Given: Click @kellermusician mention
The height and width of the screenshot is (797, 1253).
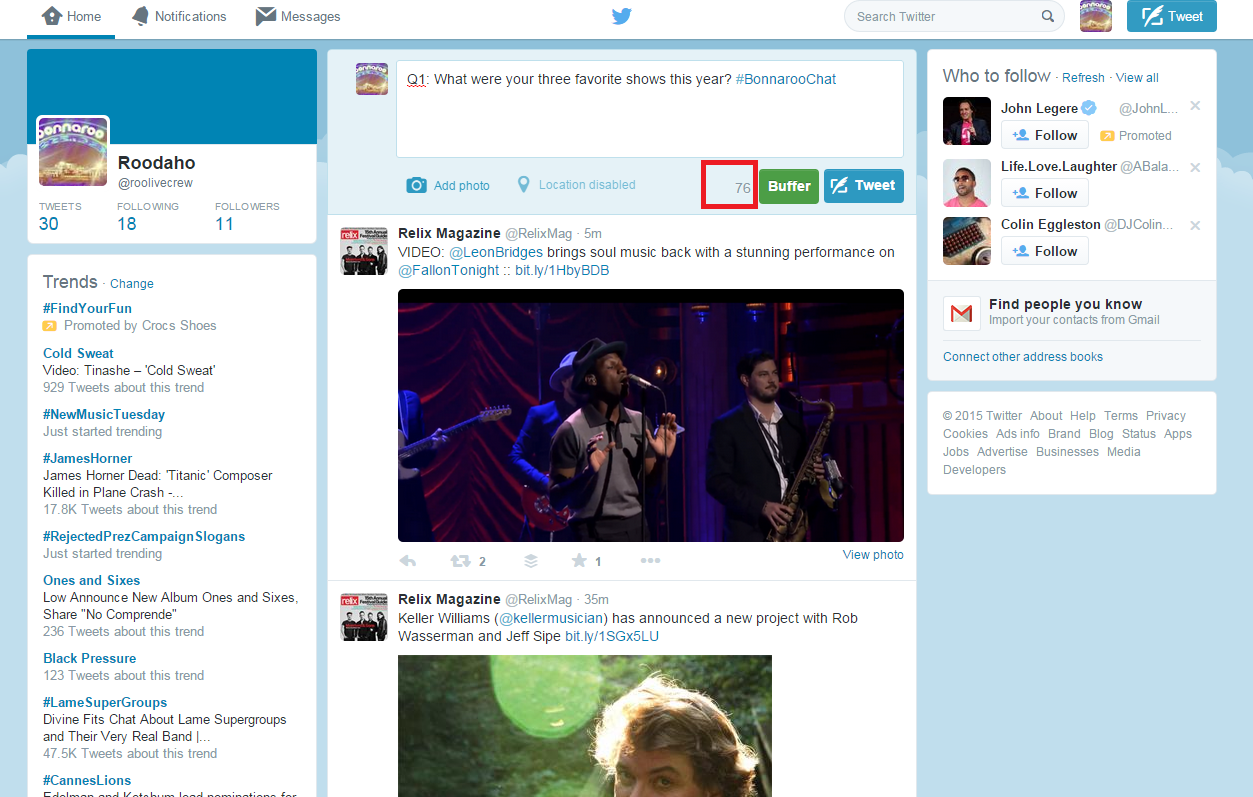Looking at the screenshot, I should point(552,618).
